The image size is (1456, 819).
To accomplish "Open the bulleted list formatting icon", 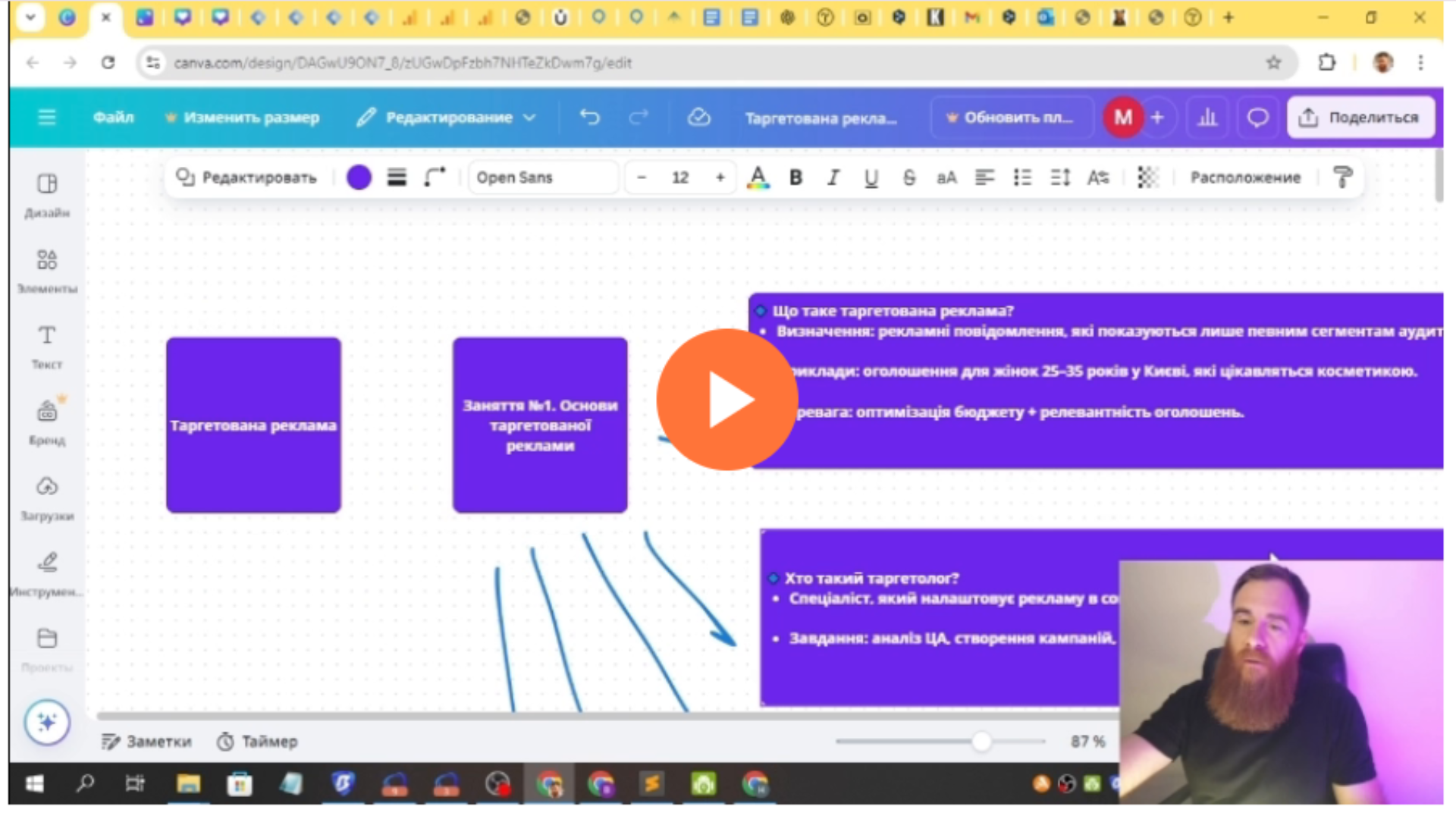I will (x=1022, y=177).
